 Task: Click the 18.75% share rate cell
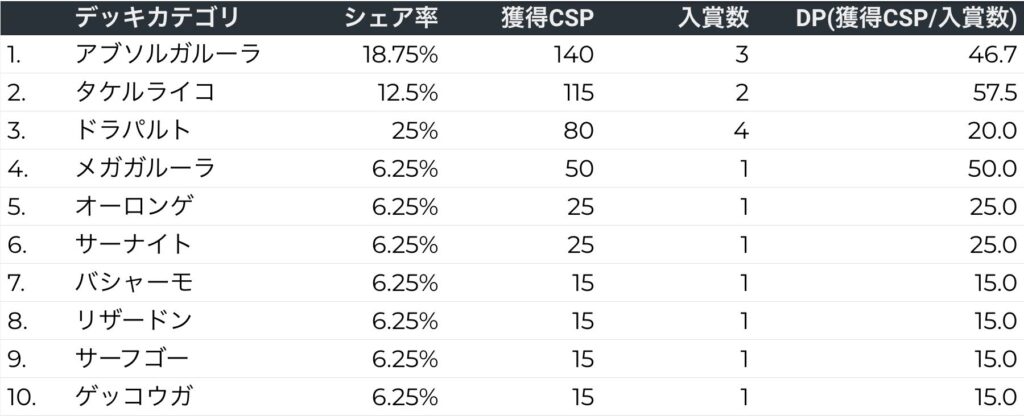(x=400, y=54)
